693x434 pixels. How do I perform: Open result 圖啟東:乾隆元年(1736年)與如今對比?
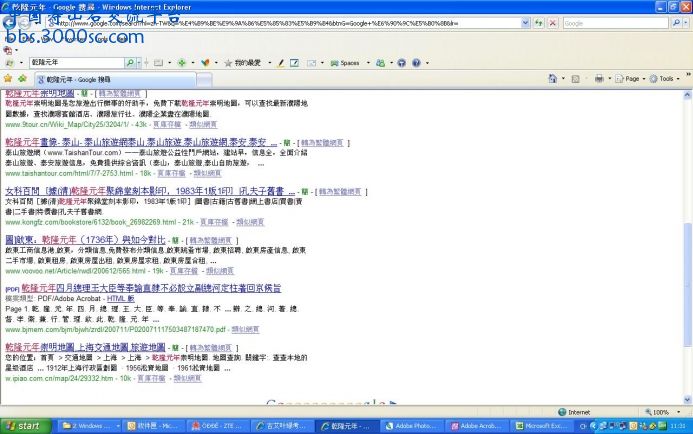(x=85, y=240)
